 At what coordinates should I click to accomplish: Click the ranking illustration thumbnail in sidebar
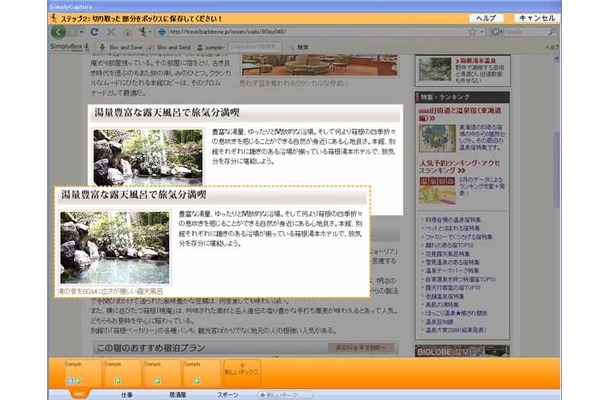point(437,191)
